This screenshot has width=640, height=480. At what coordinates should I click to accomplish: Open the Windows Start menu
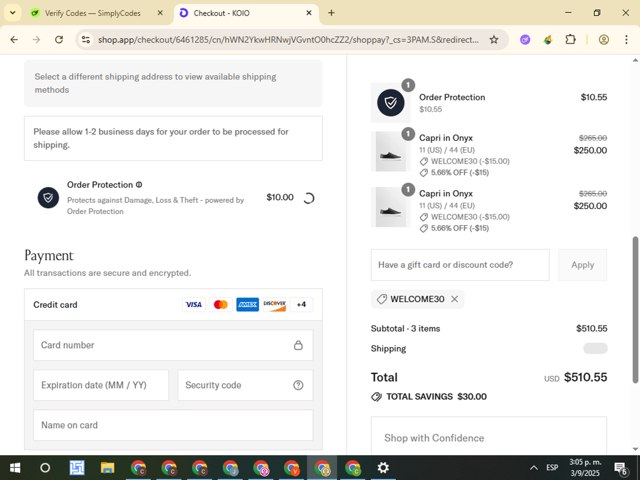coord(15,468)
